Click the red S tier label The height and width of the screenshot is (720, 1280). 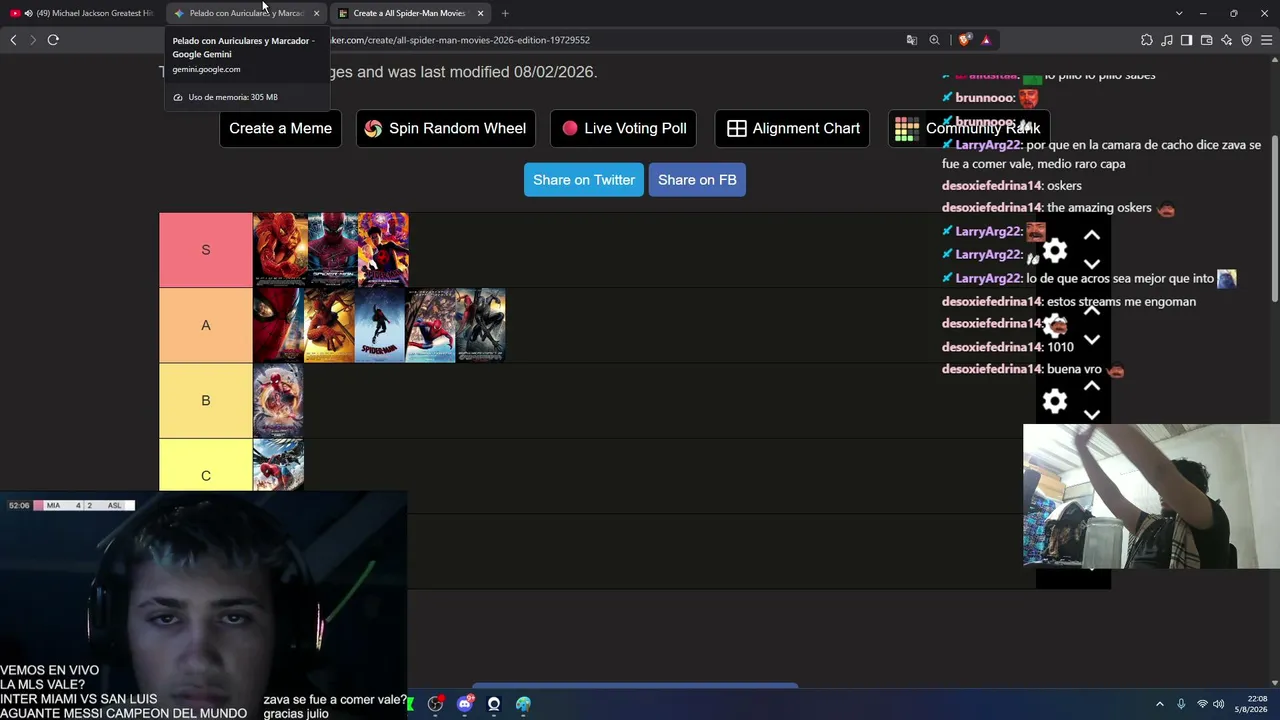click(206, 250)
